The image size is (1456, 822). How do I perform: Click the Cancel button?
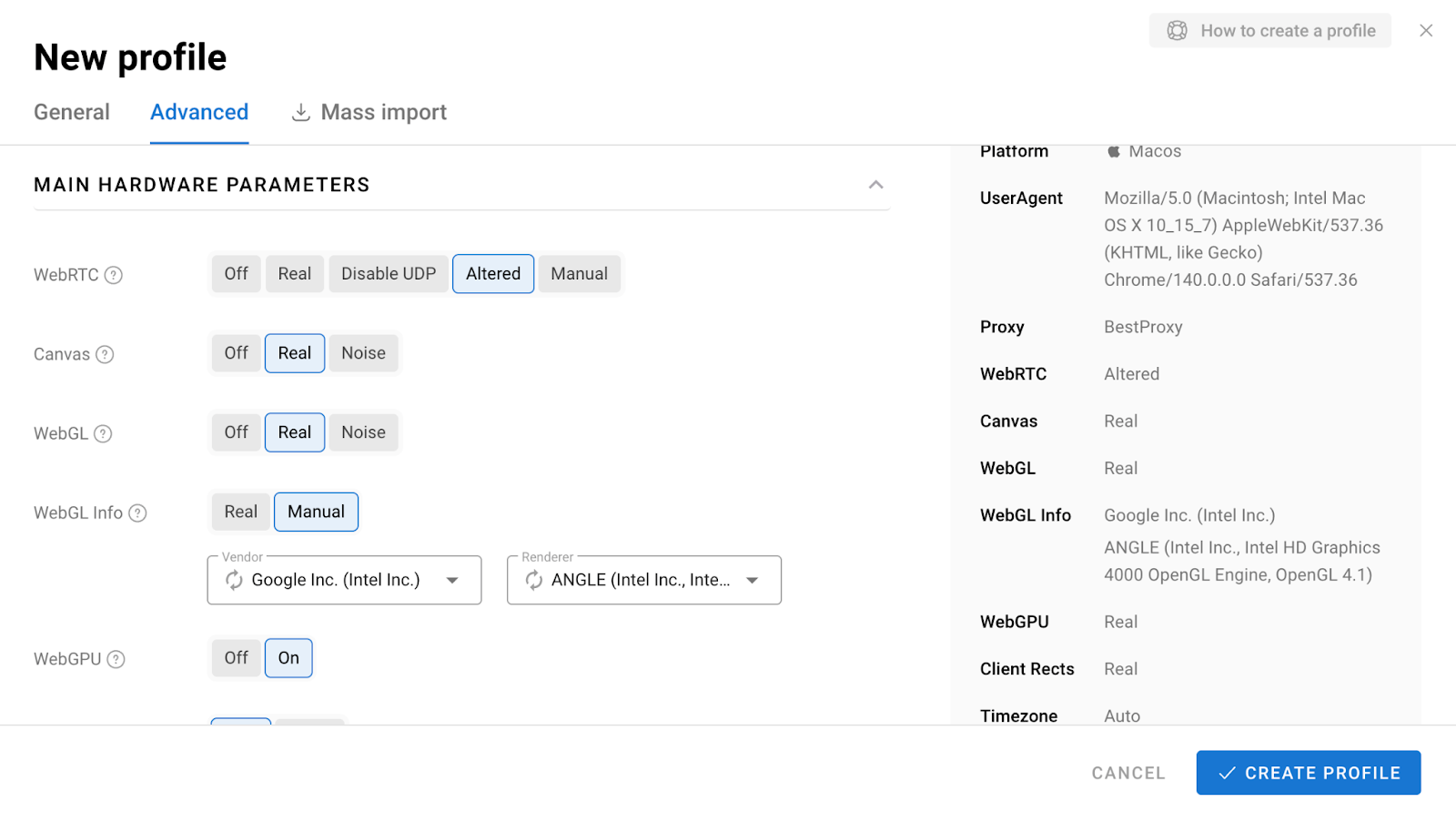tap(1128, 773)
